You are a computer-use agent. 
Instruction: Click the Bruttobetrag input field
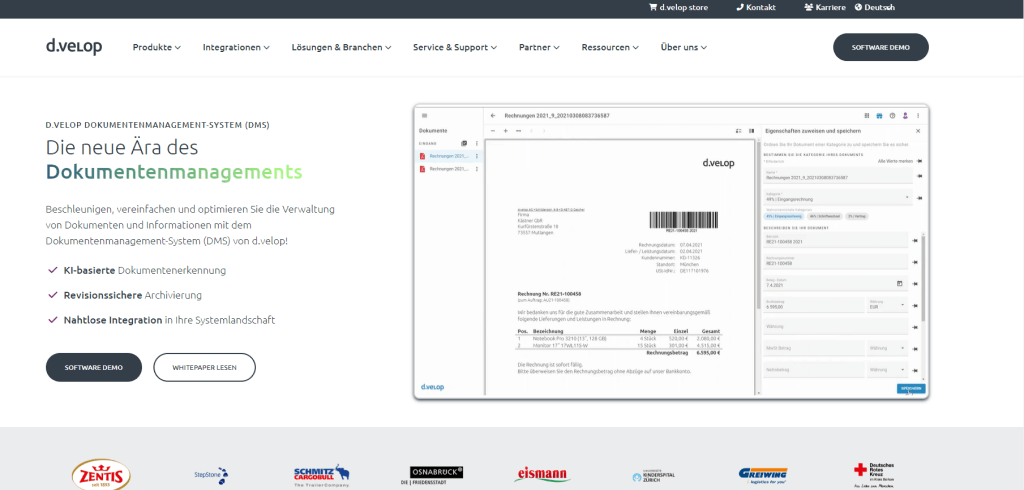click(814, 304)
